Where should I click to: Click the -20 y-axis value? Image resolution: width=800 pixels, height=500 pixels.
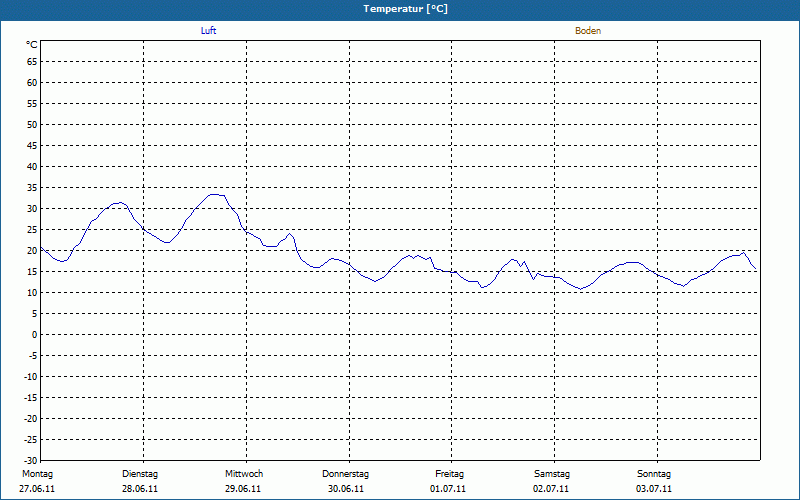31,418
